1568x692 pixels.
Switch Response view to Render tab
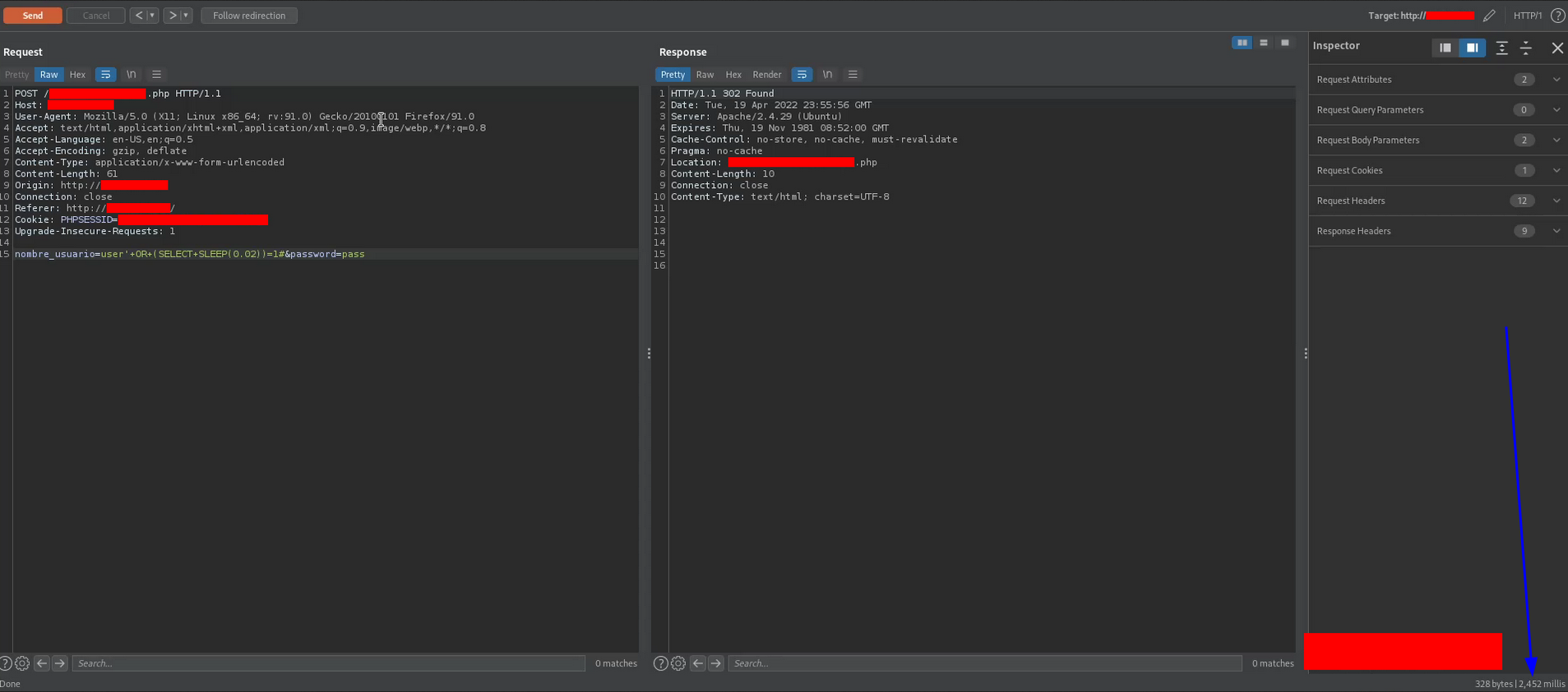click(x=767, y=75)
